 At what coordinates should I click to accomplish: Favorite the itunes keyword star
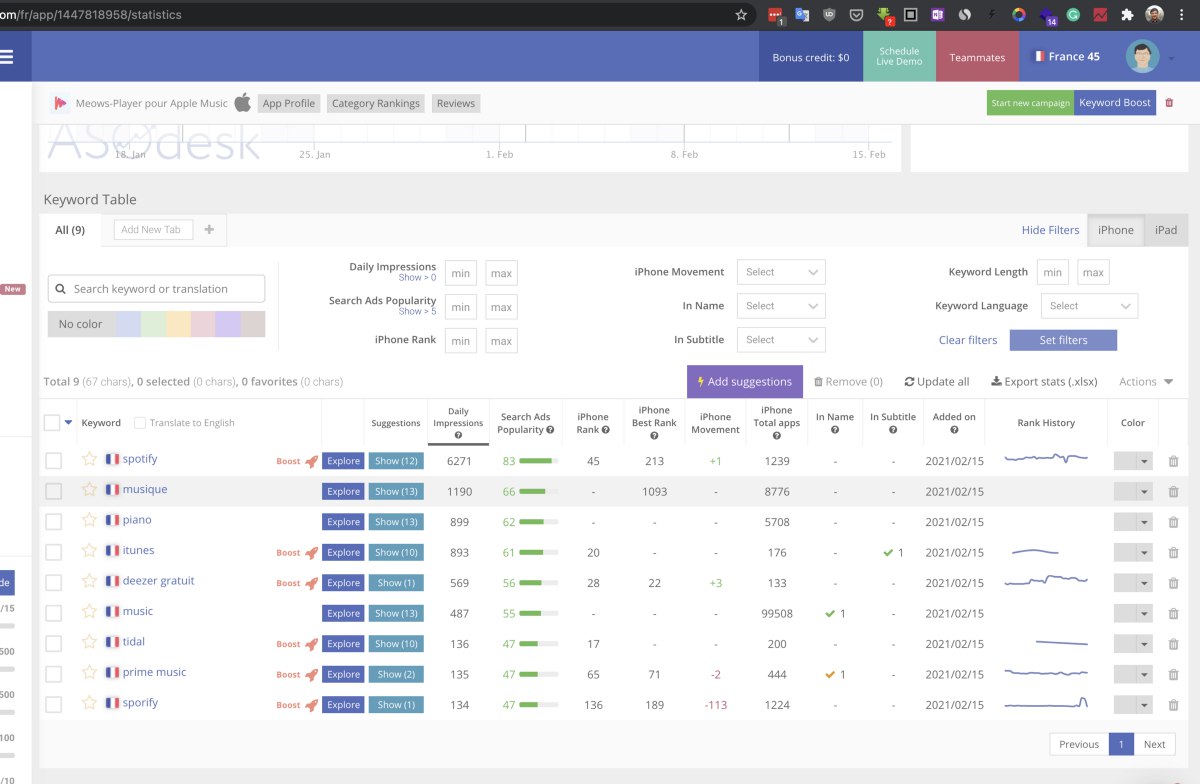[x=90, y=550]
